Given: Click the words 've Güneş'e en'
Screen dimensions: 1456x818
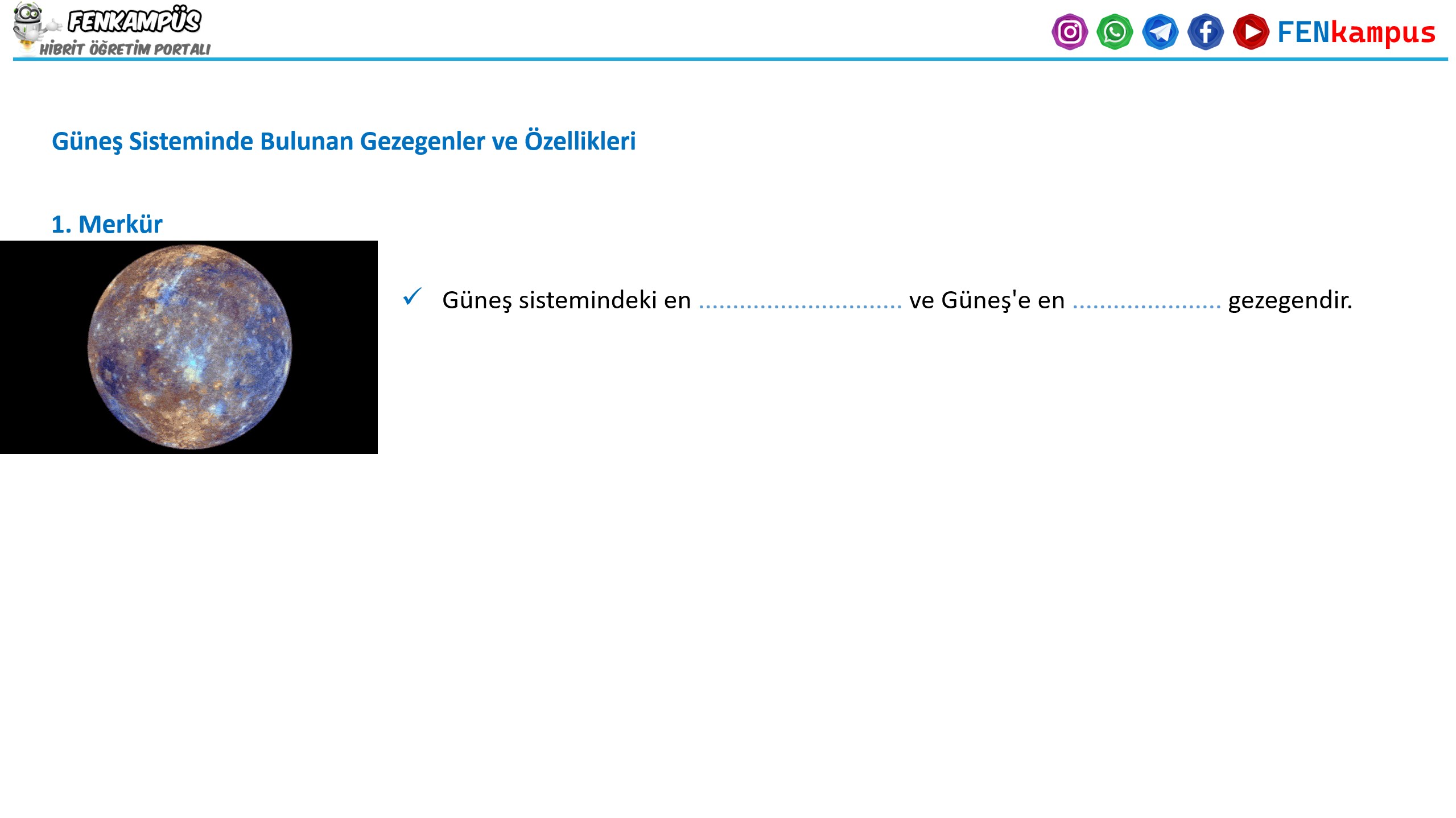Looking at the screenshot, I should (986, 300).
